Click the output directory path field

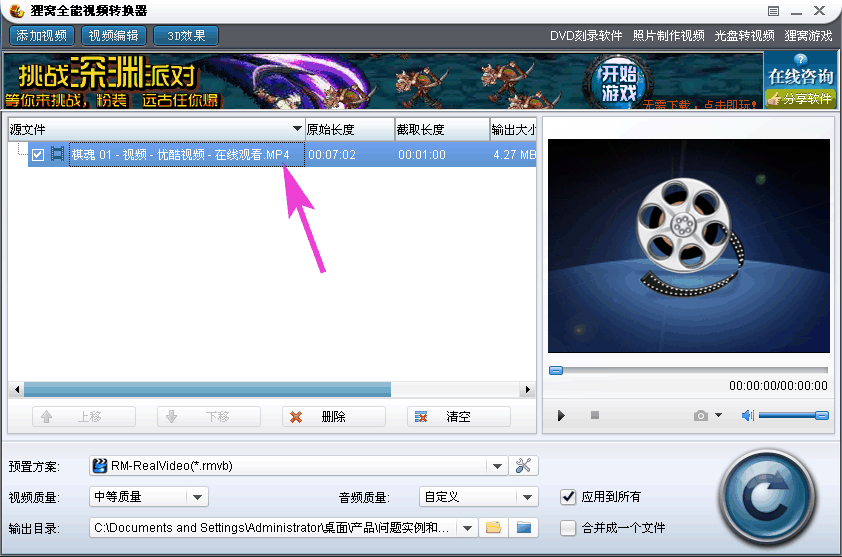click(273, 528)
